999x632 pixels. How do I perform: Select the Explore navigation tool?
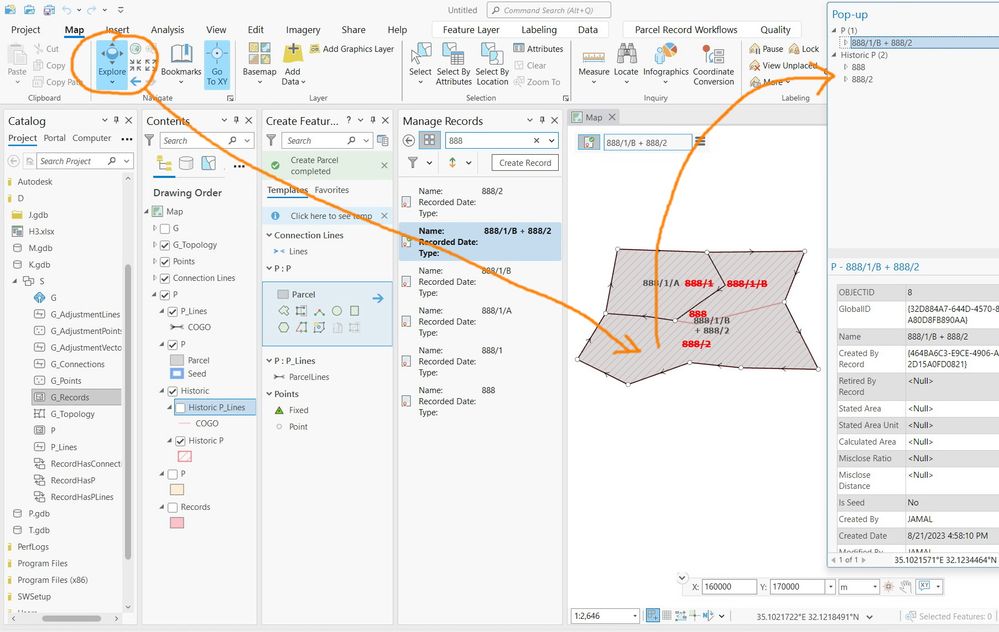point(111,64)
